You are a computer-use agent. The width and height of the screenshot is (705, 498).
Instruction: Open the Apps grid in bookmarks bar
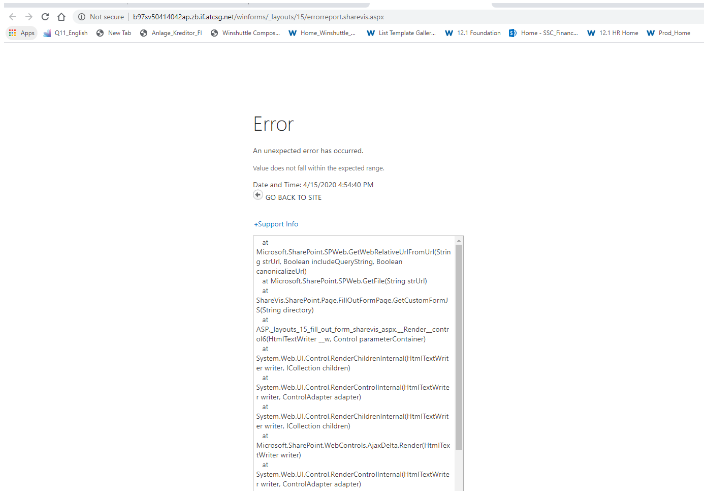22,33
